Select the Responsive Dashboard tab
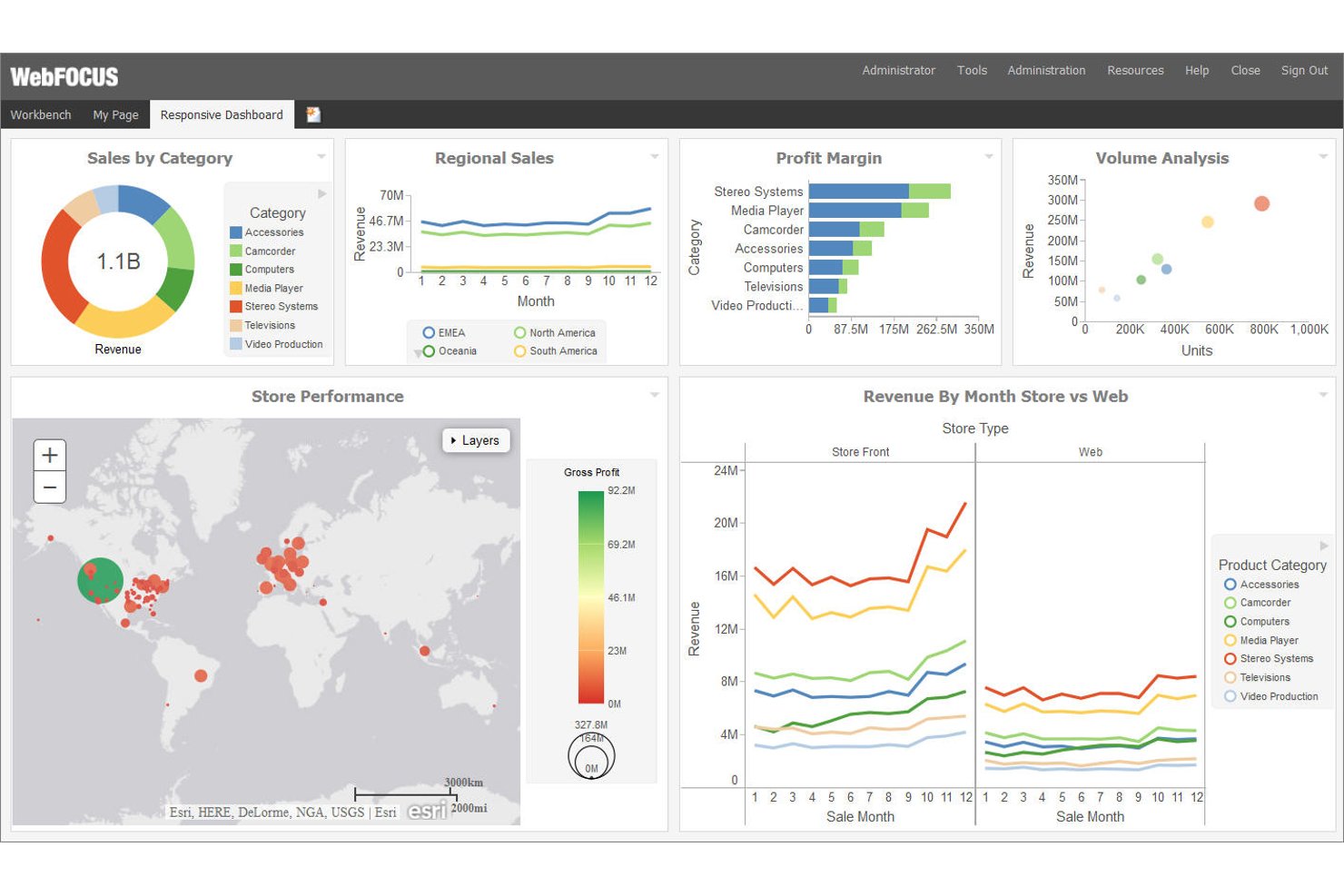Viewport: 1344px width, 896px height. [222, 114]
